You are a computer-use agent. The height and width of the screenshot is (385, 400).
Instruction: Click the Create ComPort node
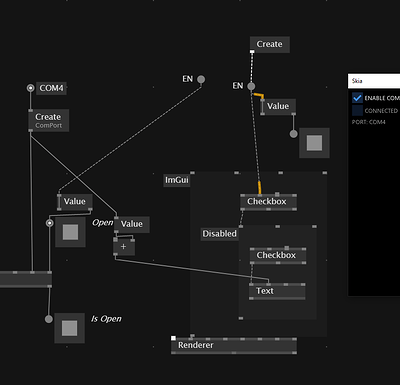(49, 120)
